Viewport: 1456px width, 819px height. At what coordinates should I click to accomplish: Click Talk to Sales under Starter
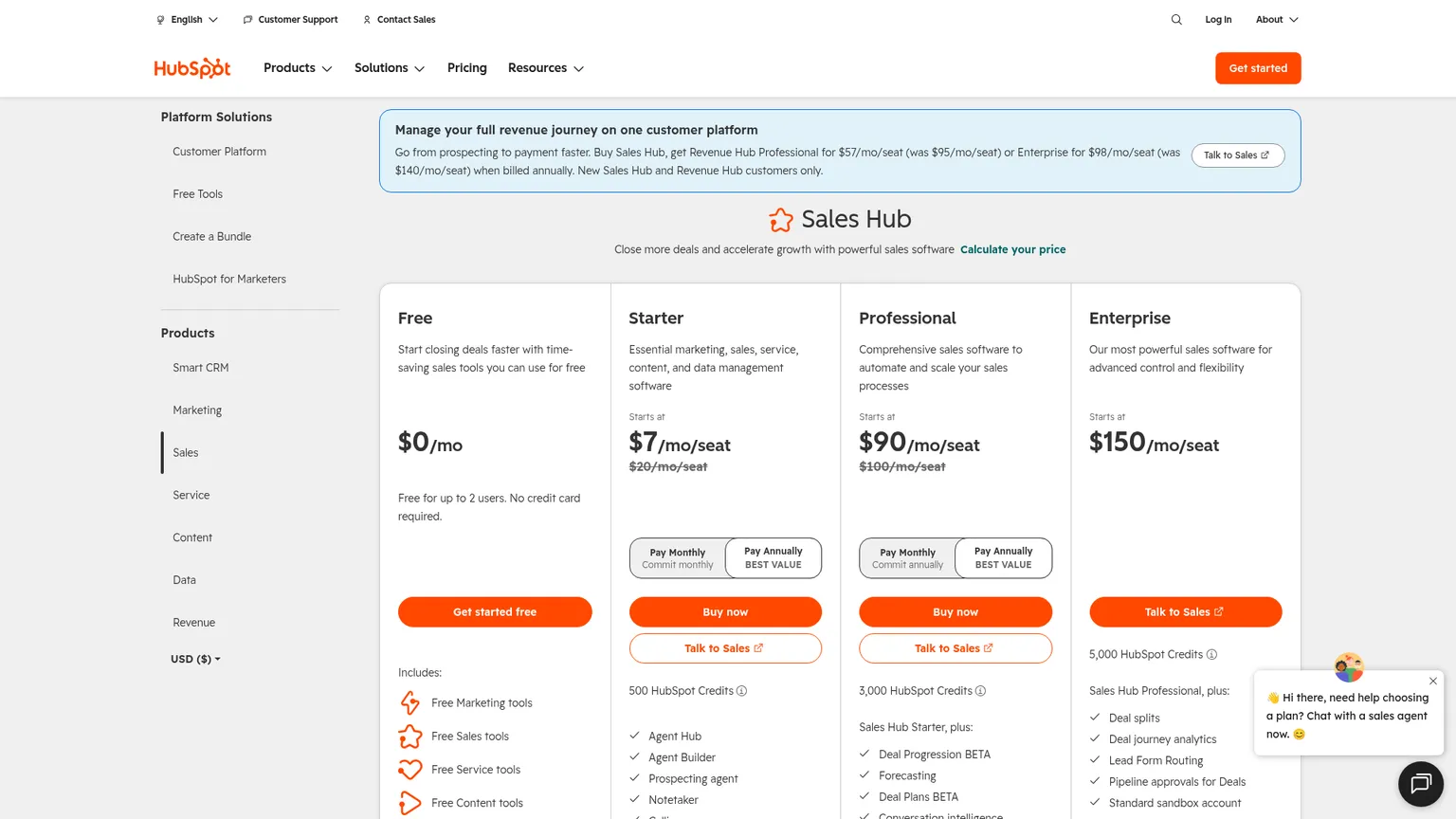click(x=725, y=648)
